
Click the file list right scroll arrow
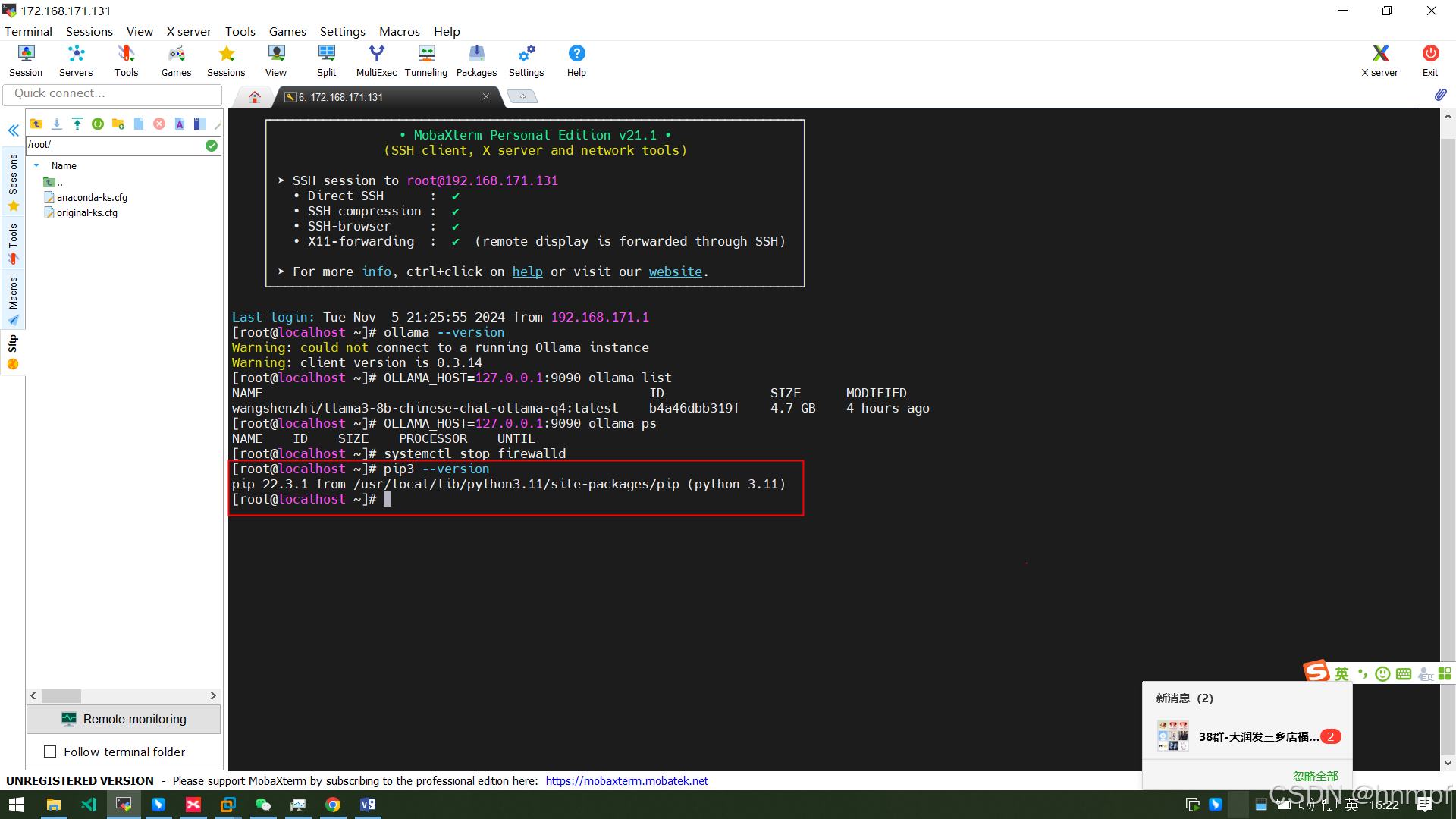click(213, 695)
